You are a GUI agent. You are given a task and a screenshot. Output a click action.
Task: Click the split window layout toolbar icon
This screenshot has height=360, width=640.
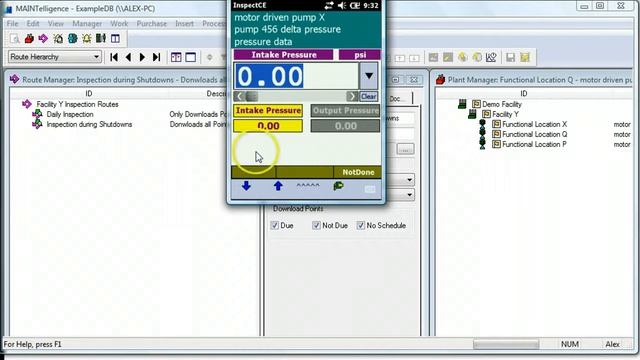coord(116,39)
